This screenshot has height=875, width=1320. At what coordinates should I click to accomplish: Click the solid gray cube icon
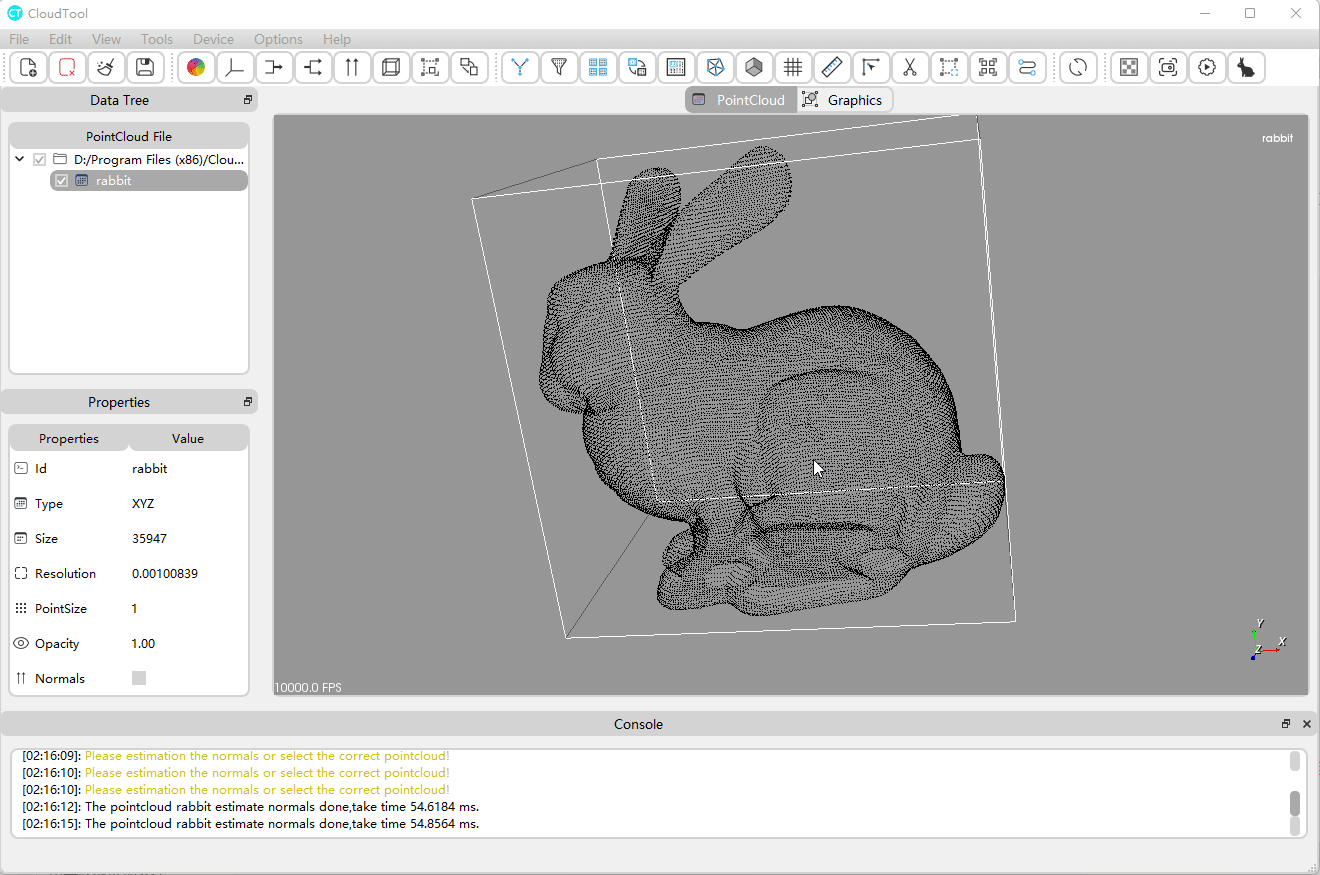coord(754,68)
